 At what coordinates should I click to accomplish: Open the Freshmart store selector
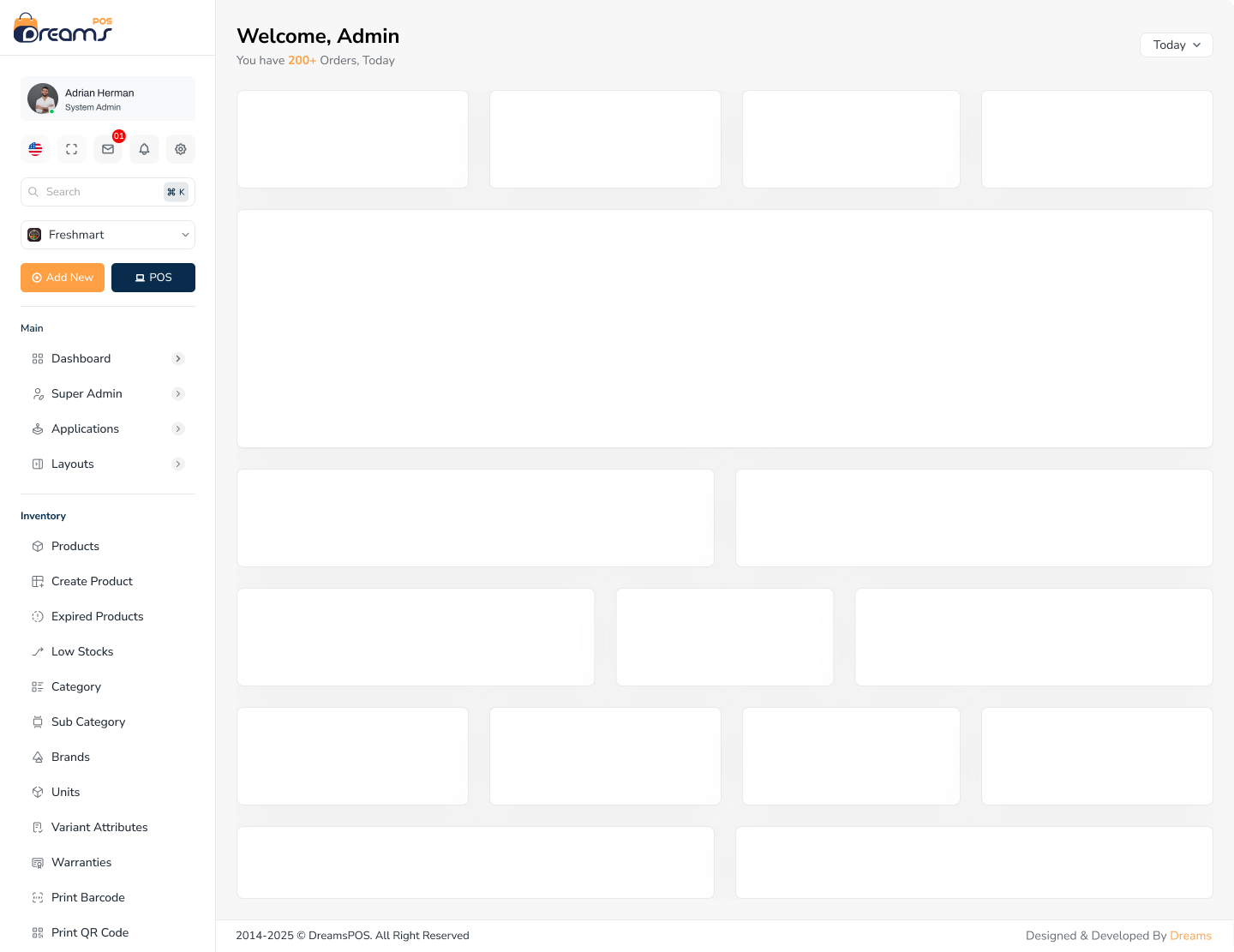108,235
